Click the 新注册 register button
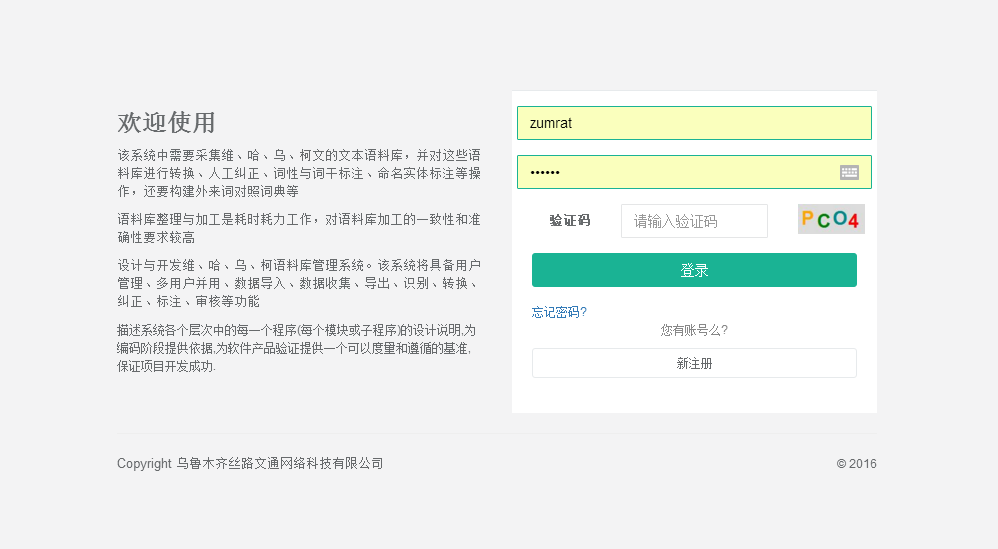 pos(694,363)
